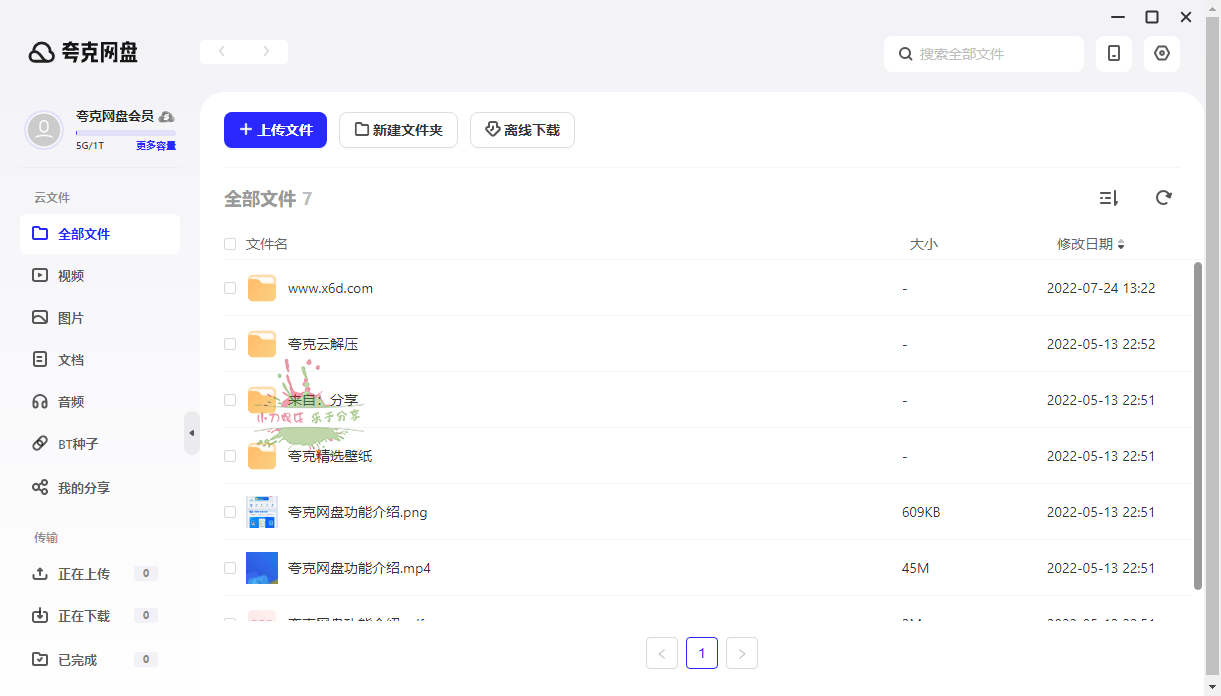This screenshot has width=1221, height=696.
Task: Click the mobile device icon
Action: (1113, 54)
